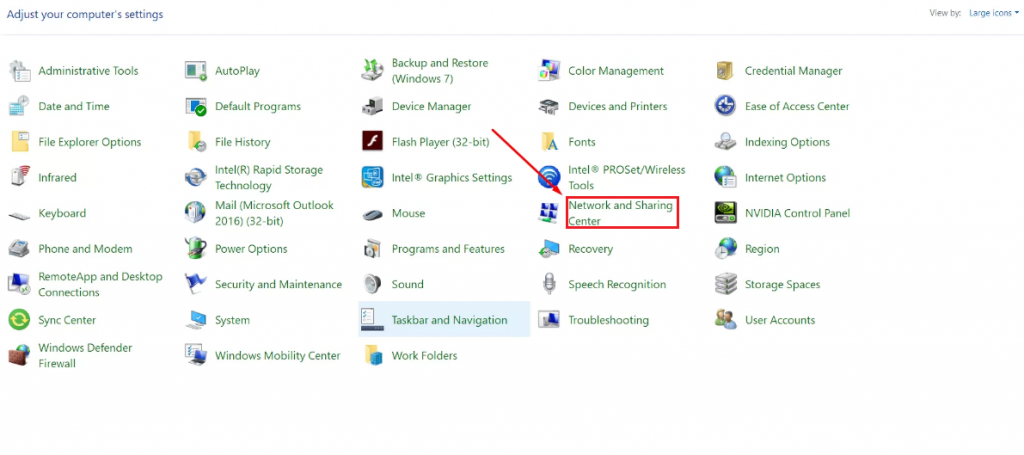Click the Ease of Access Center icon
1024x455 pixels.
726,106
